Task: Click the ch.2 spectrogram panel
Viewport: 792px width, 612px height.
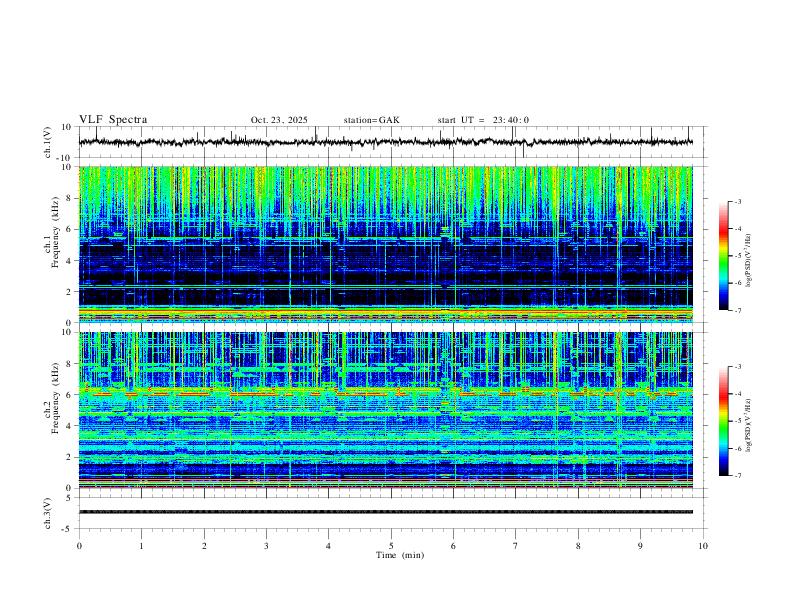Action: (386, 410)
